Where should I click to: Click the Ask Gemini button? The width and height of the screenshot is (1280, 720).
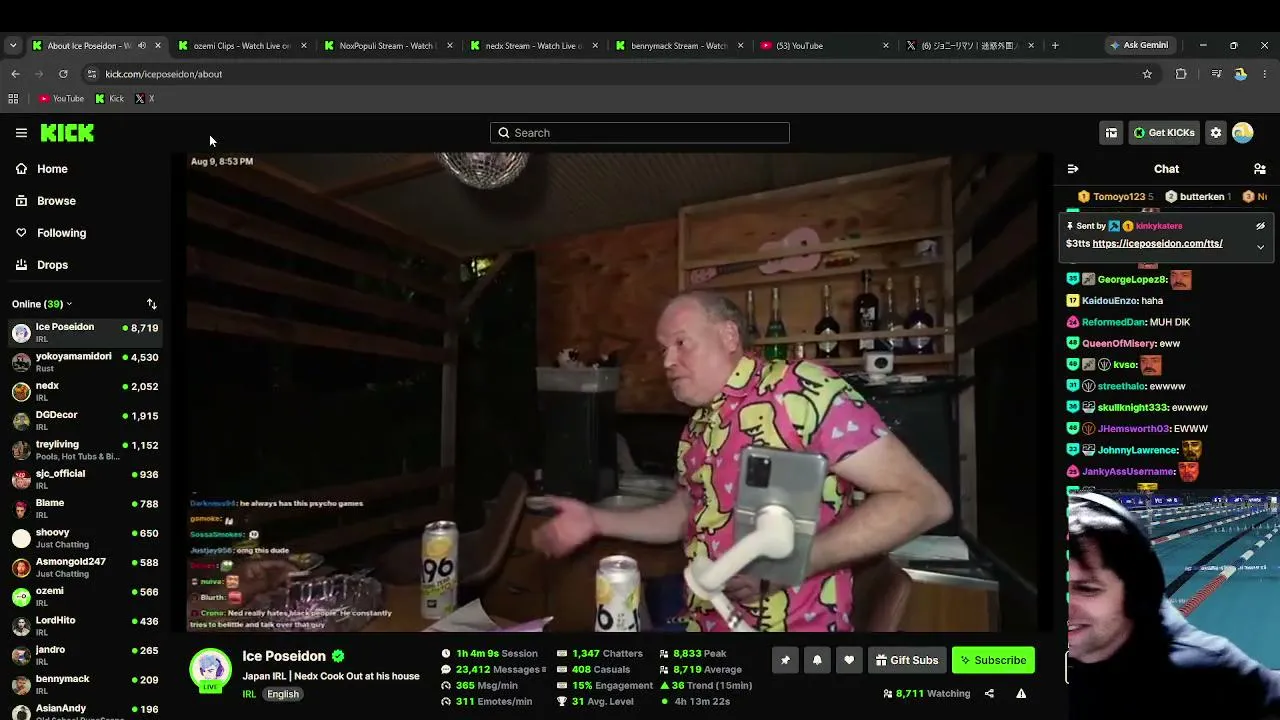pyautogui.click(x=1138, y=45)
